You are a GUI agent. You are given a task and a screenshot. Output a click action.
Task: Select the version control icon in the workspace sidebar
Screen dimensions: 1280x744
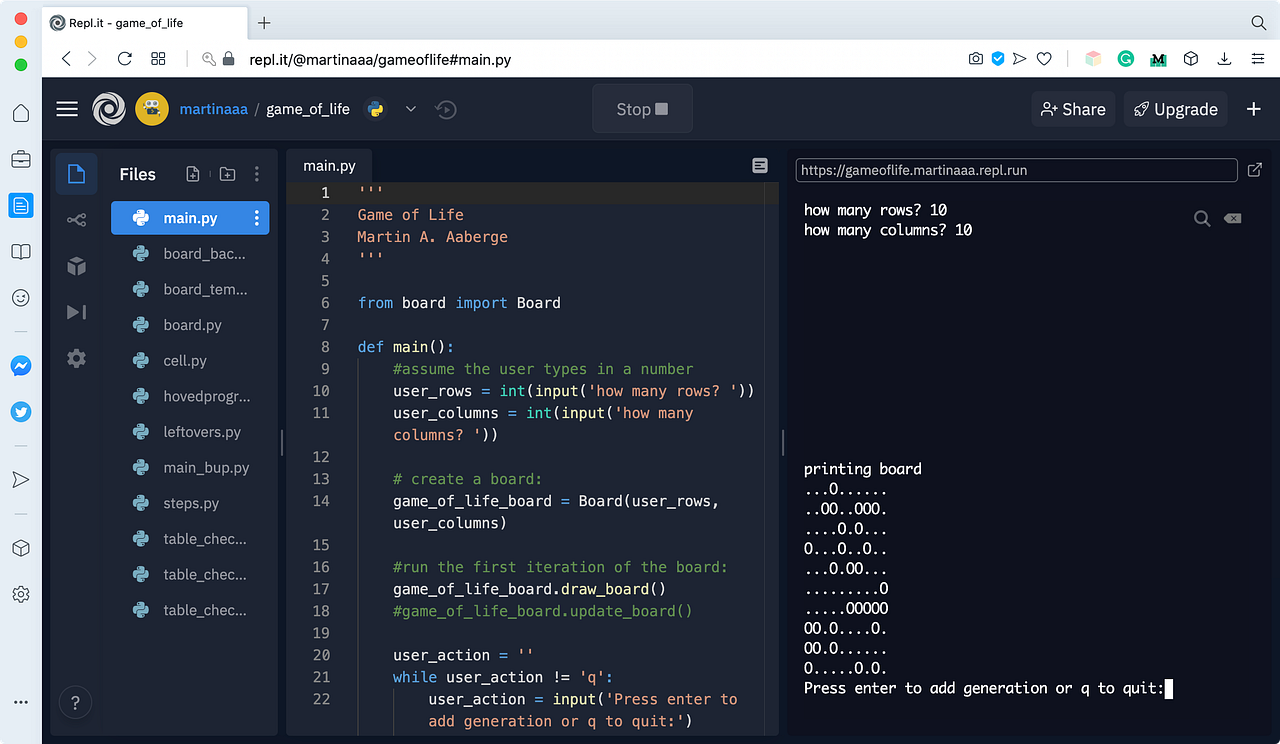[x=76, y=219]
